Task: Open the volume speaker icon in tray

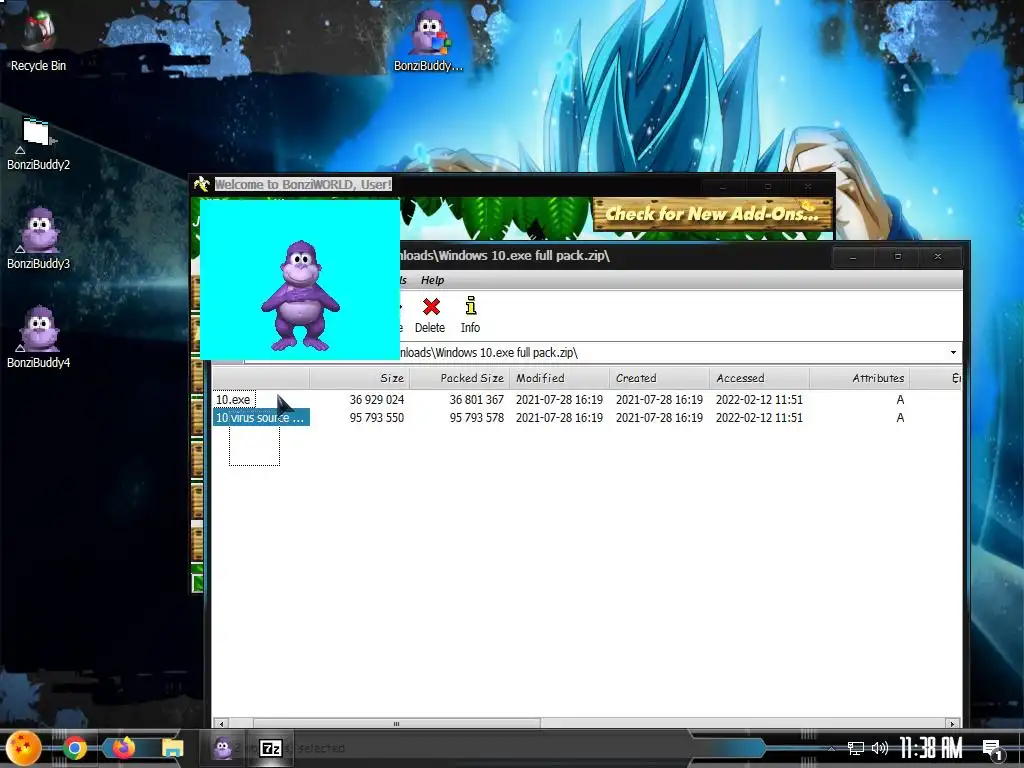Action: (880, 748)
